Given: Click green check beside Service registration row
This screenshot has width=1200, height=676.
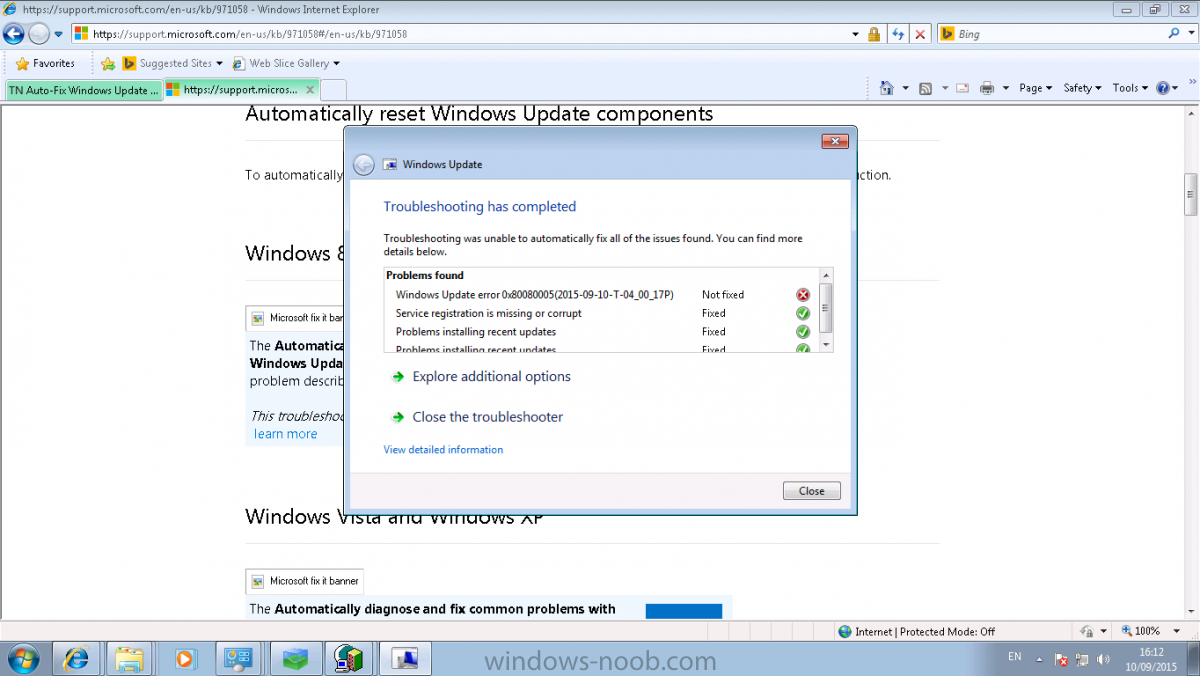Looking at the screenshot, I should (x=803, y=313).
